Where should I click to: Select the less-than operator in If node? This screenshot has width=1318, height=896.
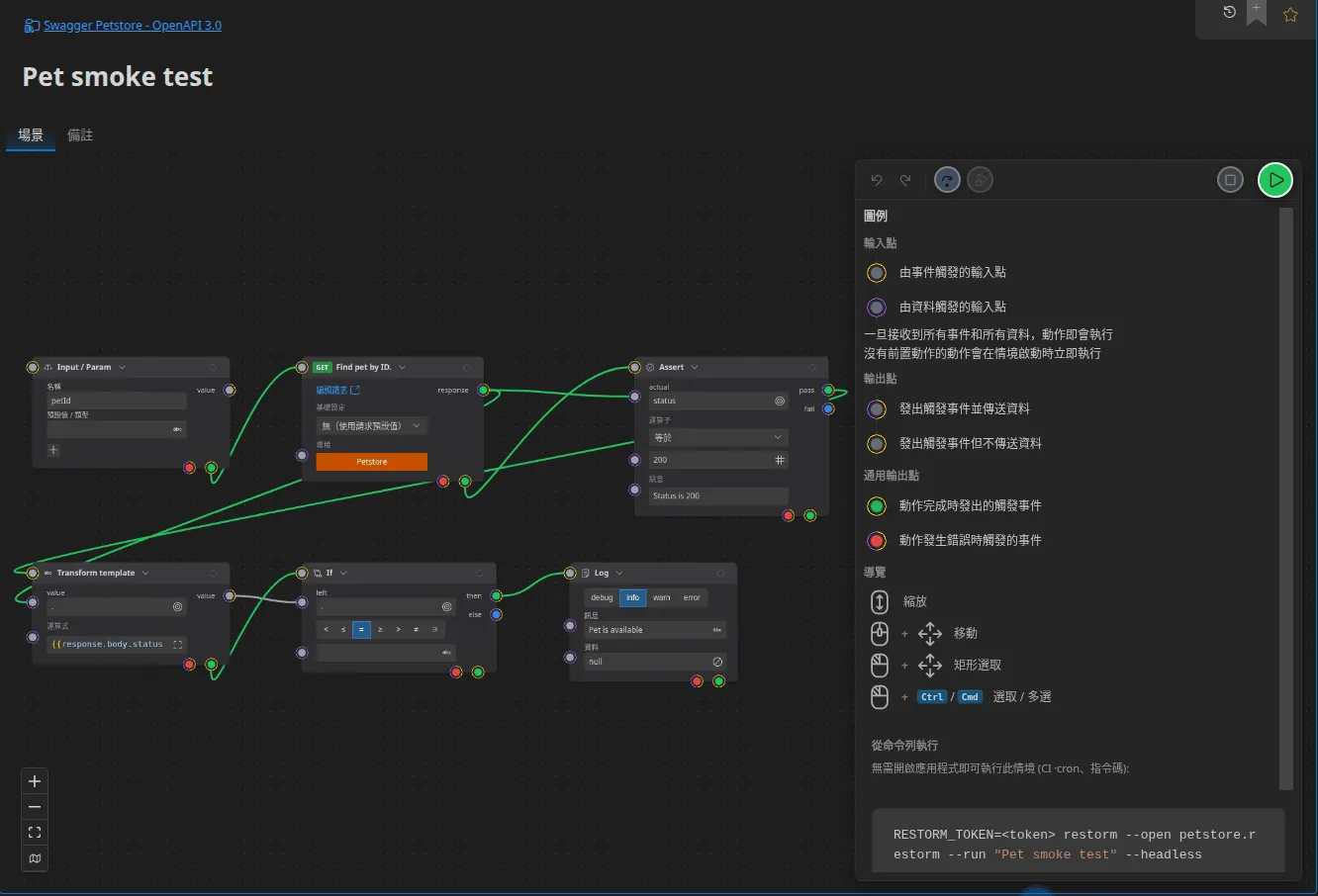(x=326, y=629)
